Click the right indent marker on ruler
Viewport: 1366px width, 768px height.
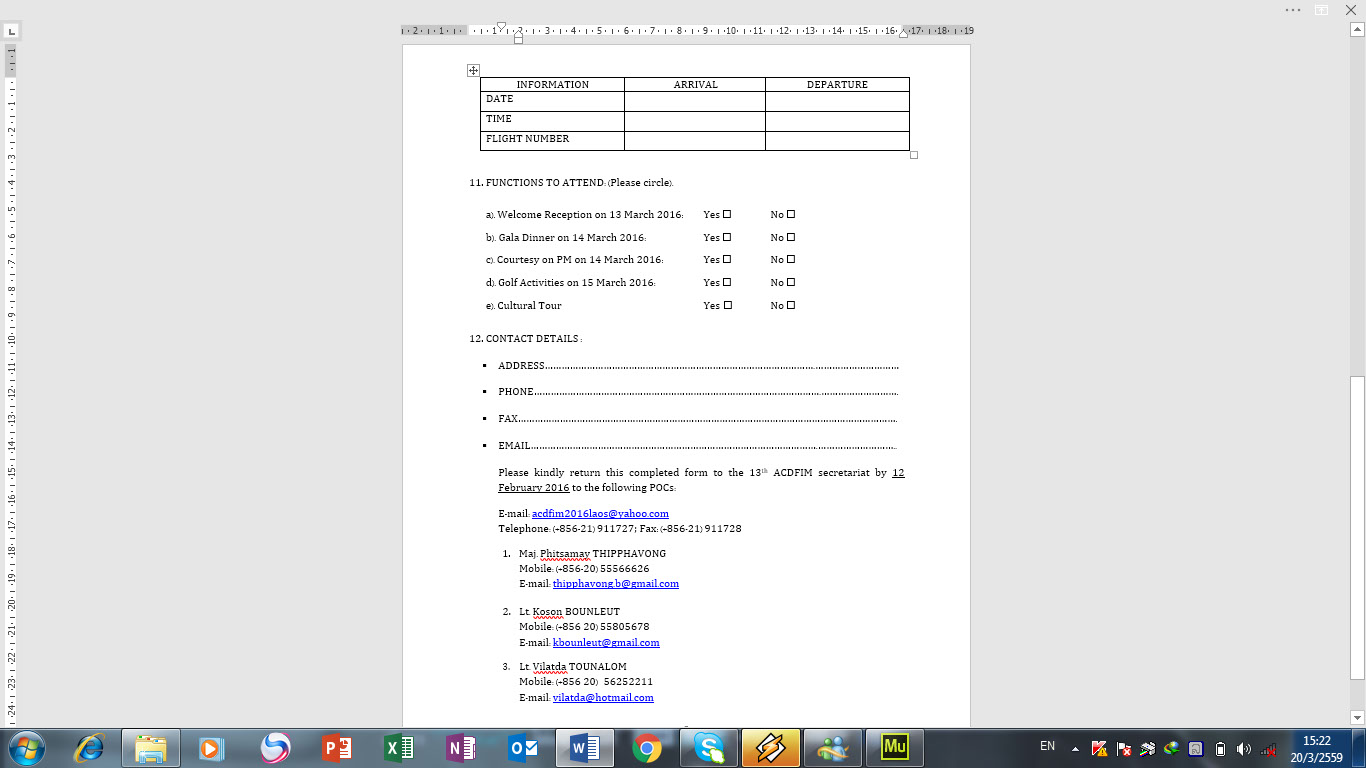click(903, 34)
